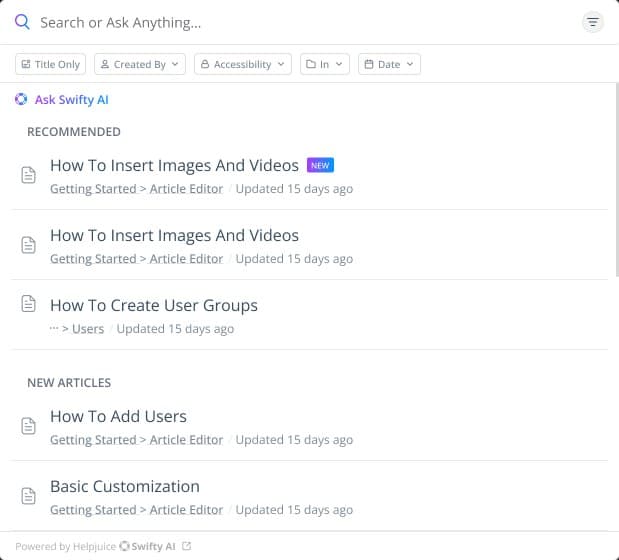
Task: Click the RECOMMENDED section heading
Action: coord(74,131)
